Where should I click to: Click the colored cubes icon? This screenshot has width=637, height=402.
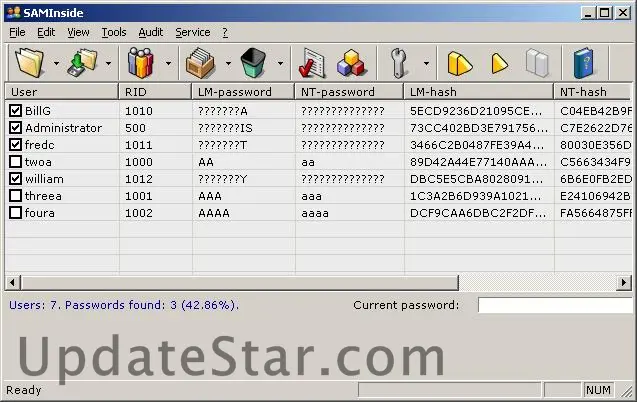click(x=351, y=63)
